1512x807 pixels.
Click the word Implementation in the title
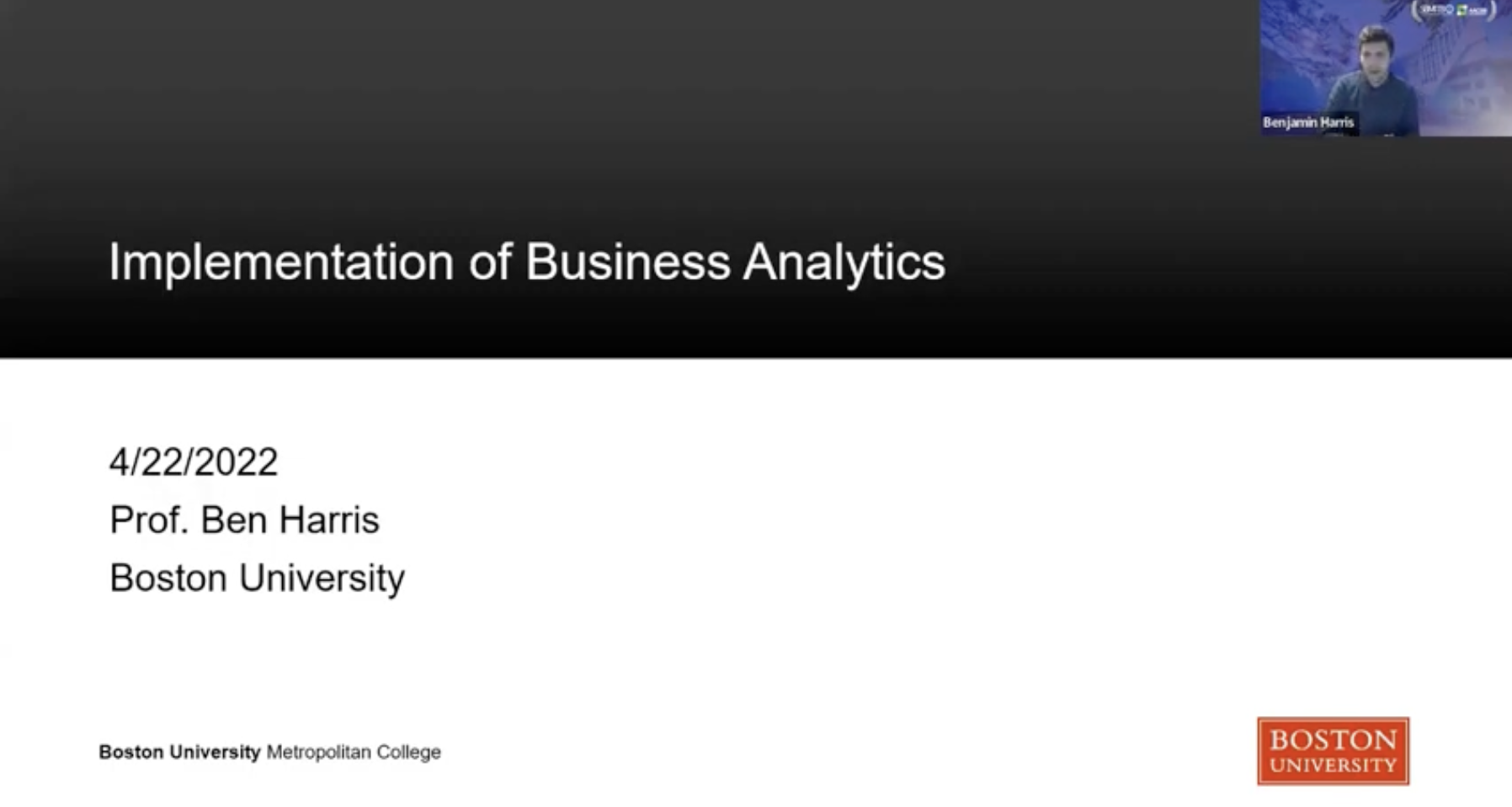[281, 262]
